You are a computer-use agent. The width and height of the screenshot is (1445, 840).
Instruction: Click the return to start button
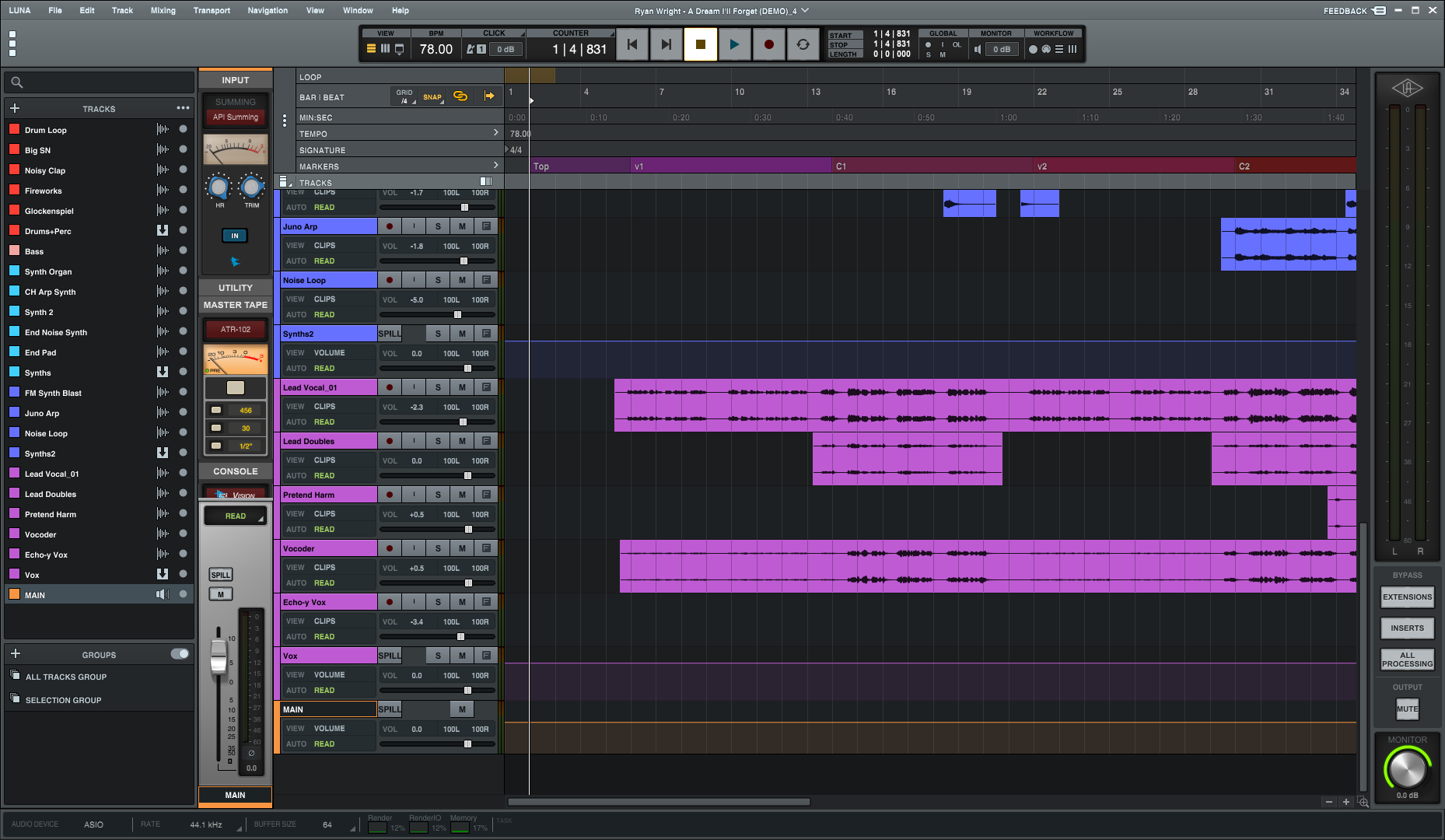632,45
